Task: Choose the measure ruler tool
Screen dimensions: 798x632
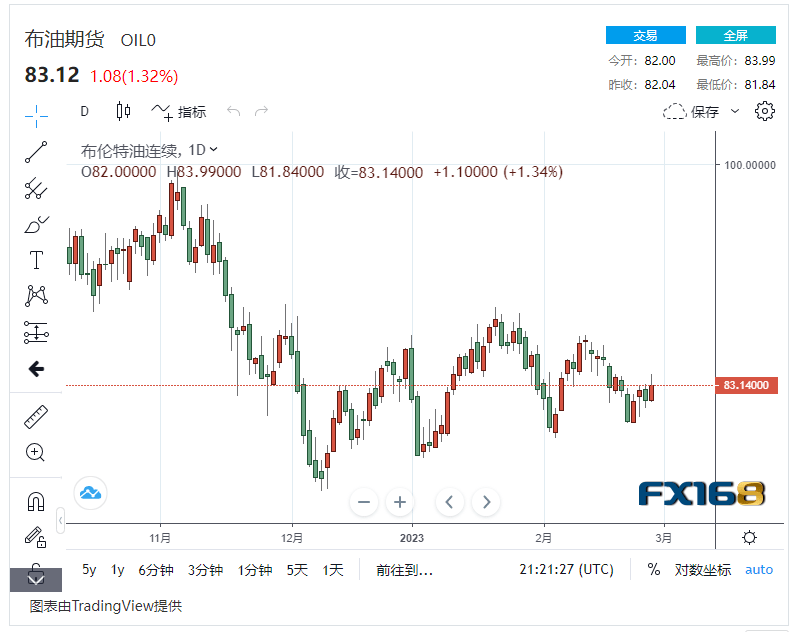Action: 36,416
